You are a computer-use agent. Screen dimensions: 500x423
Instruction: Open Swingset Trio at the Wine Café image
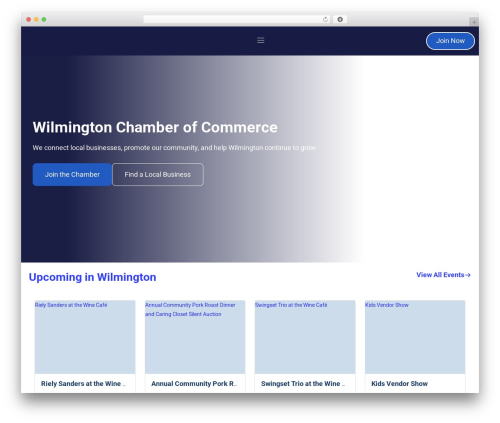click(305, 337)
